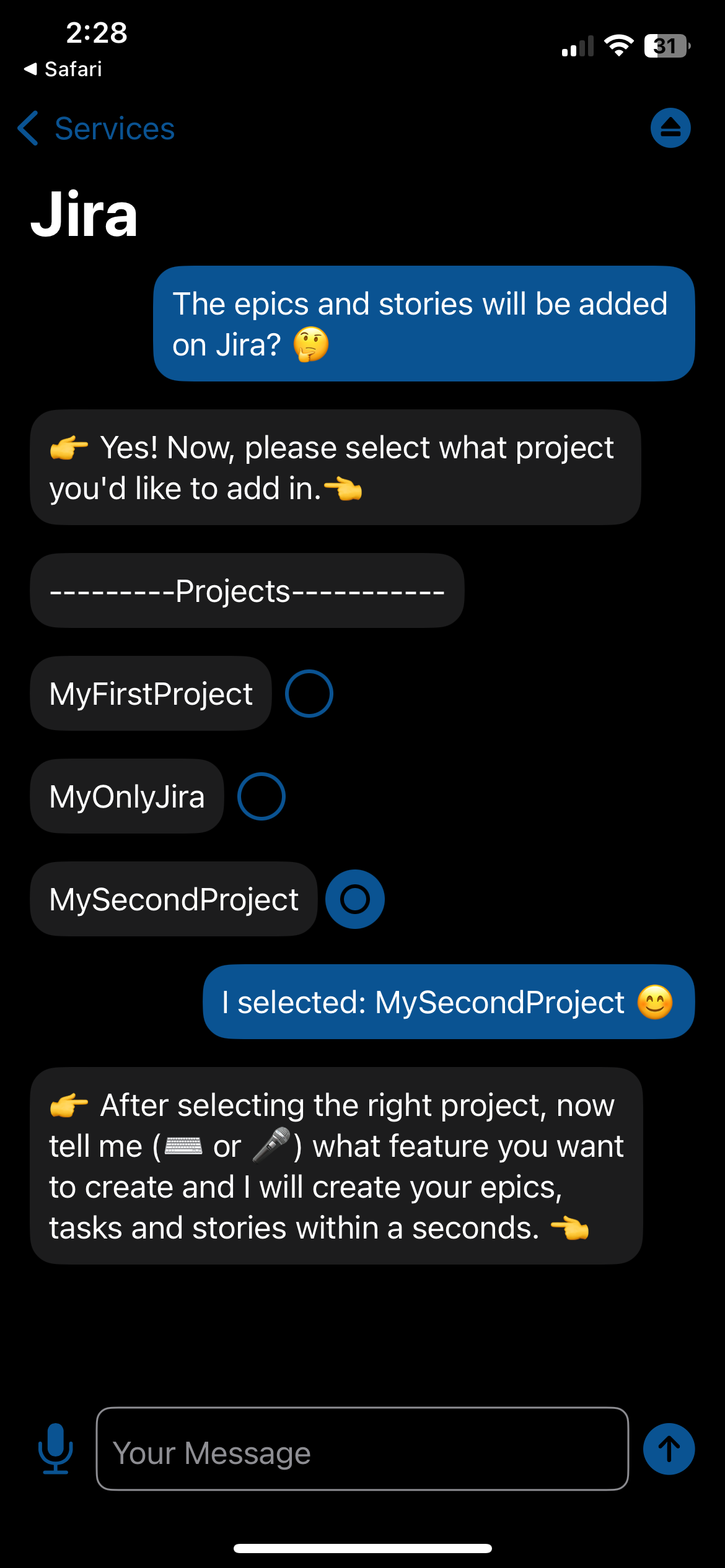Select the MyOnlyJira radio button
Viewport: 725px width, 1568px height.
click(x=261, y=796)
